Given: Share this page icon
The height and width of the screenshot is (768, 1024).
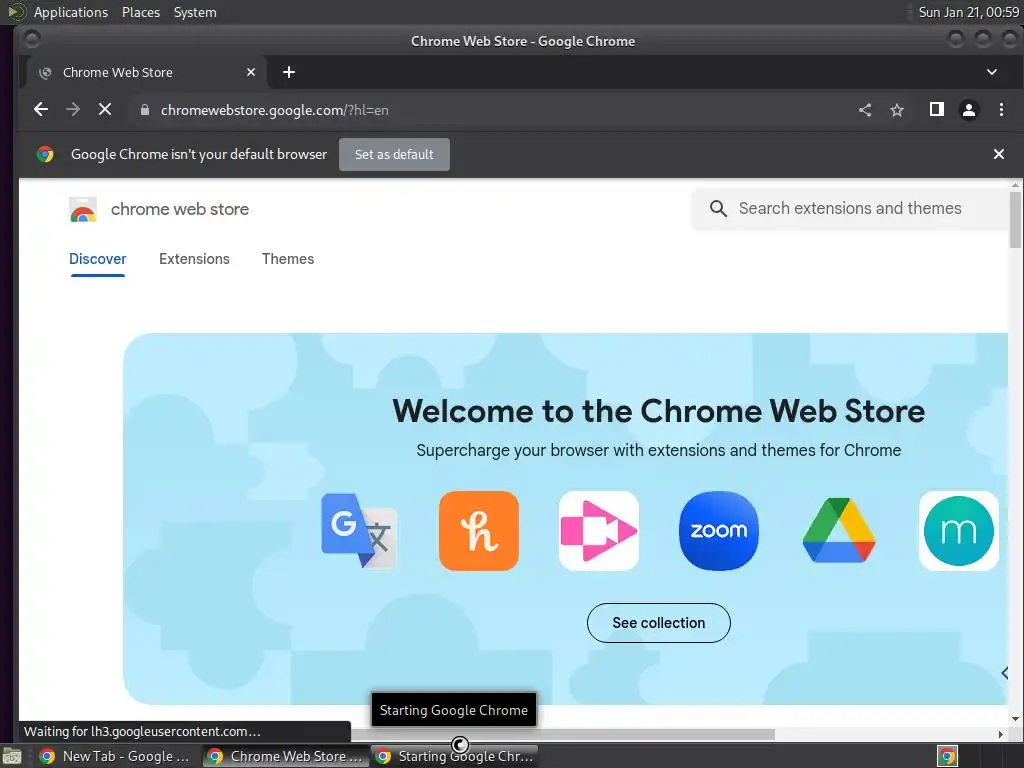Looking at the screenshot, I should pos(865,110).
